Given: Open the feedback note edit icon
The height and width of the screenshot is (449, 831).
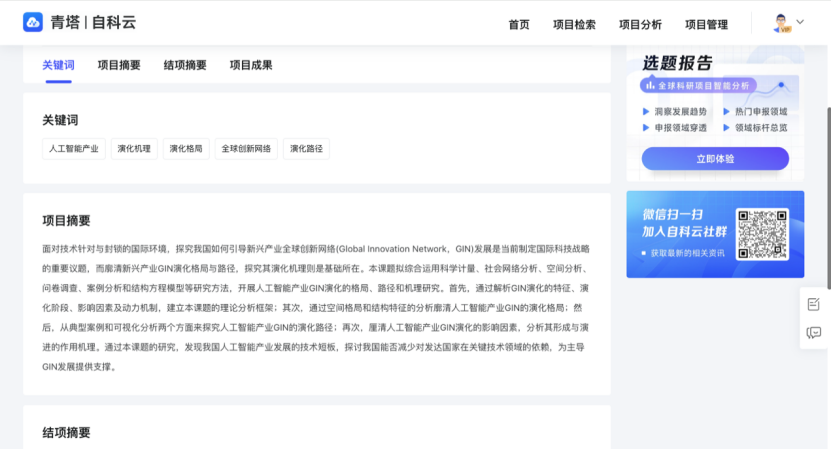Looking at the screenshot, I should (814, 304).
